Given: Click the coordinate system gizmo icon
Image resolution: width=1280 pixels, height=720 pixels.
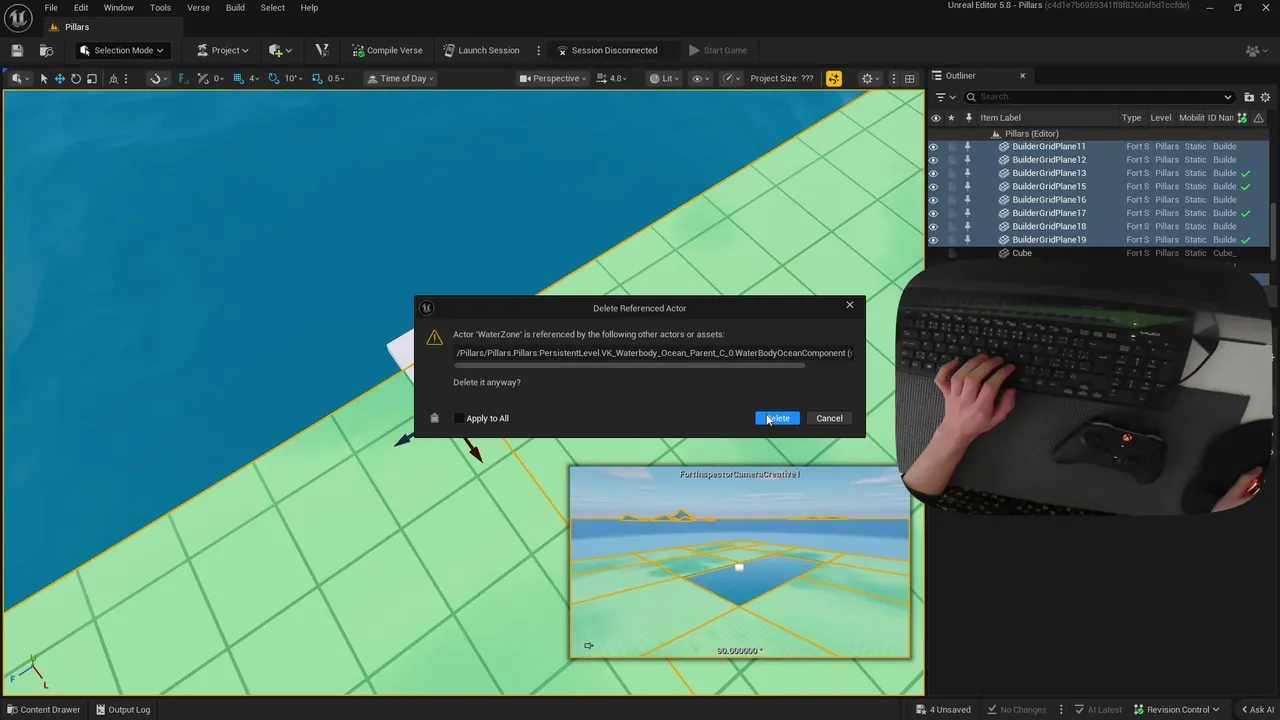Looking at the screenshot, I should coord(113,78).
